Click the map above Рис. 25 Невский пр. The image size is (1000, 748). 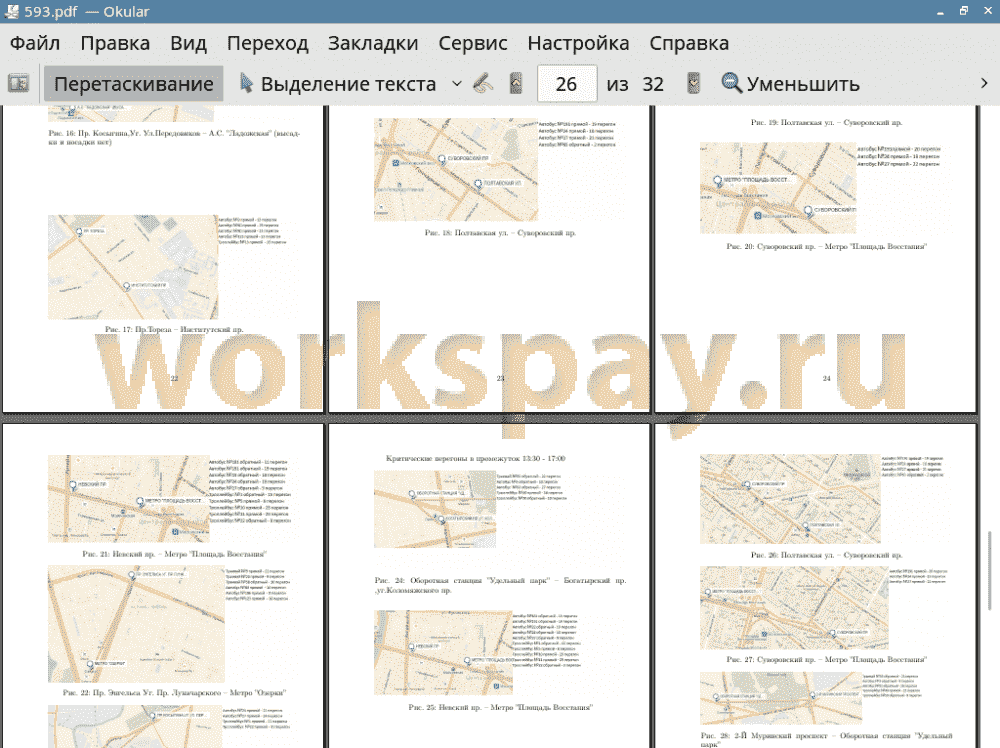(443, 652)
